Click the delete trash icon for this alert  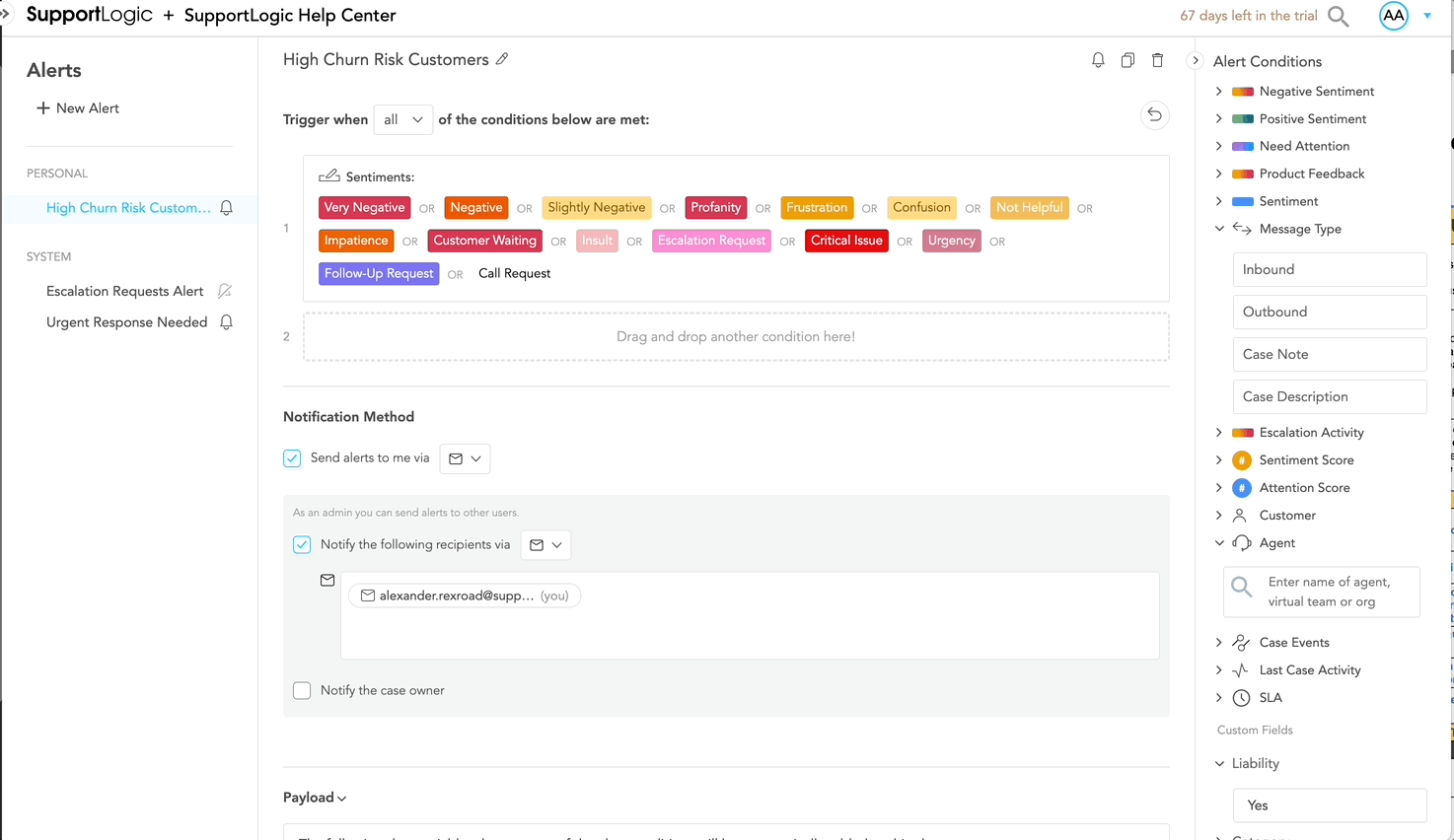click(x=1157, y=59)
